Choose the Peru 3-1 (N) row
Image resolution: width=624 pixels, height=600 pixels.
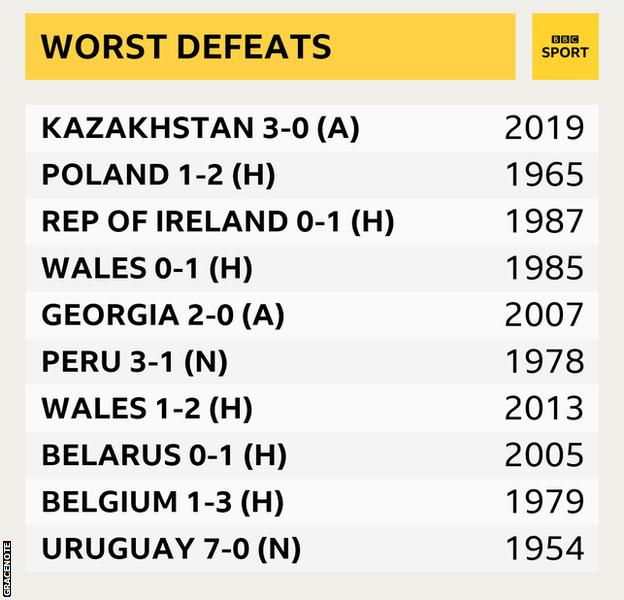pyautogui.click(x=312, y=362)
